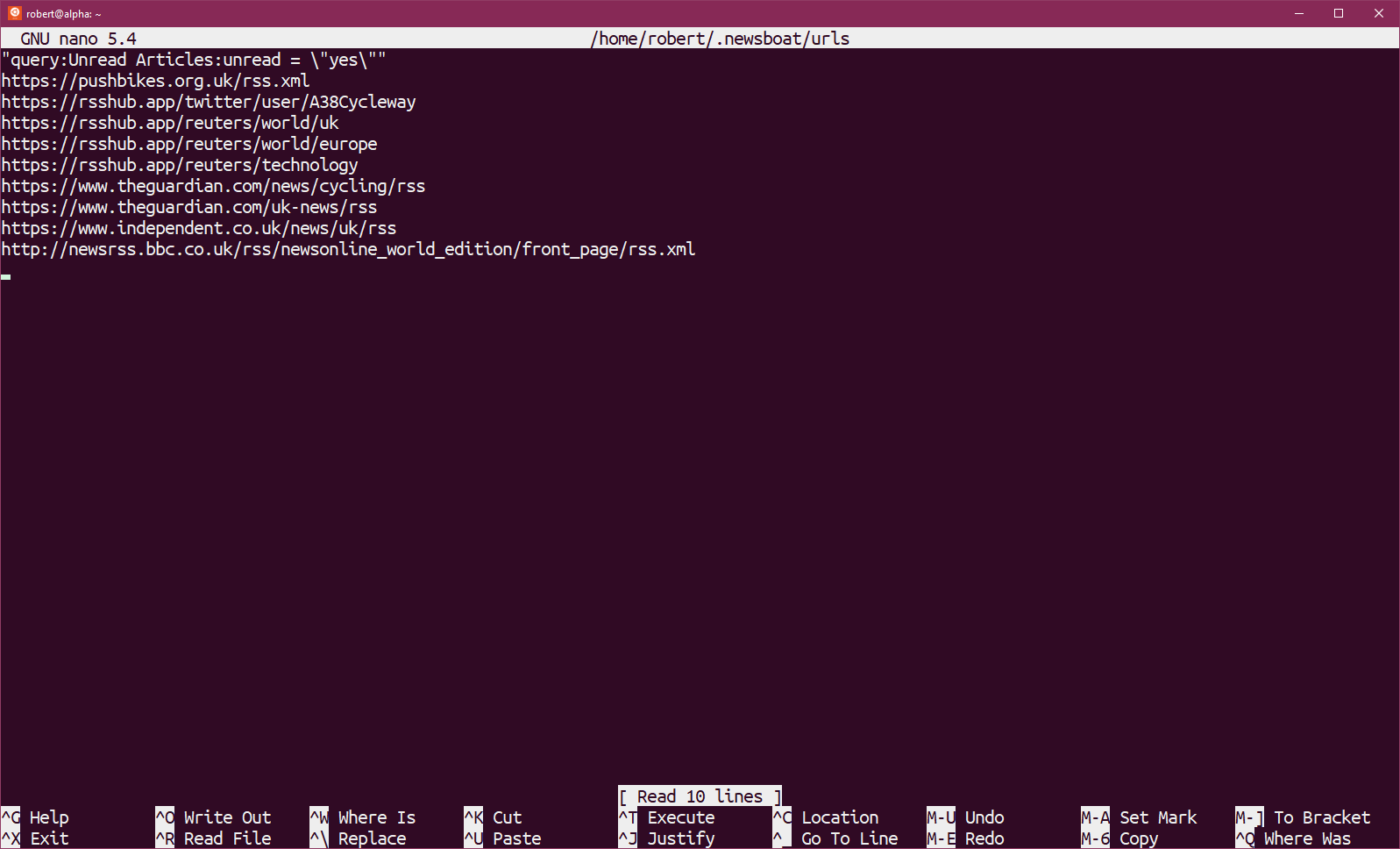Place cursor on the query:Unread Articles line
The width and height of the screenshot is (1400, 849).
click(193, 60)
